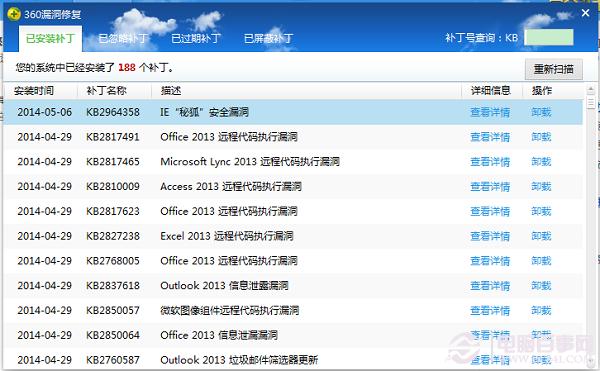This screenshot has width=600, height=371.
Task: Select the 已安装补丁 tab
Action: [50, 39]
